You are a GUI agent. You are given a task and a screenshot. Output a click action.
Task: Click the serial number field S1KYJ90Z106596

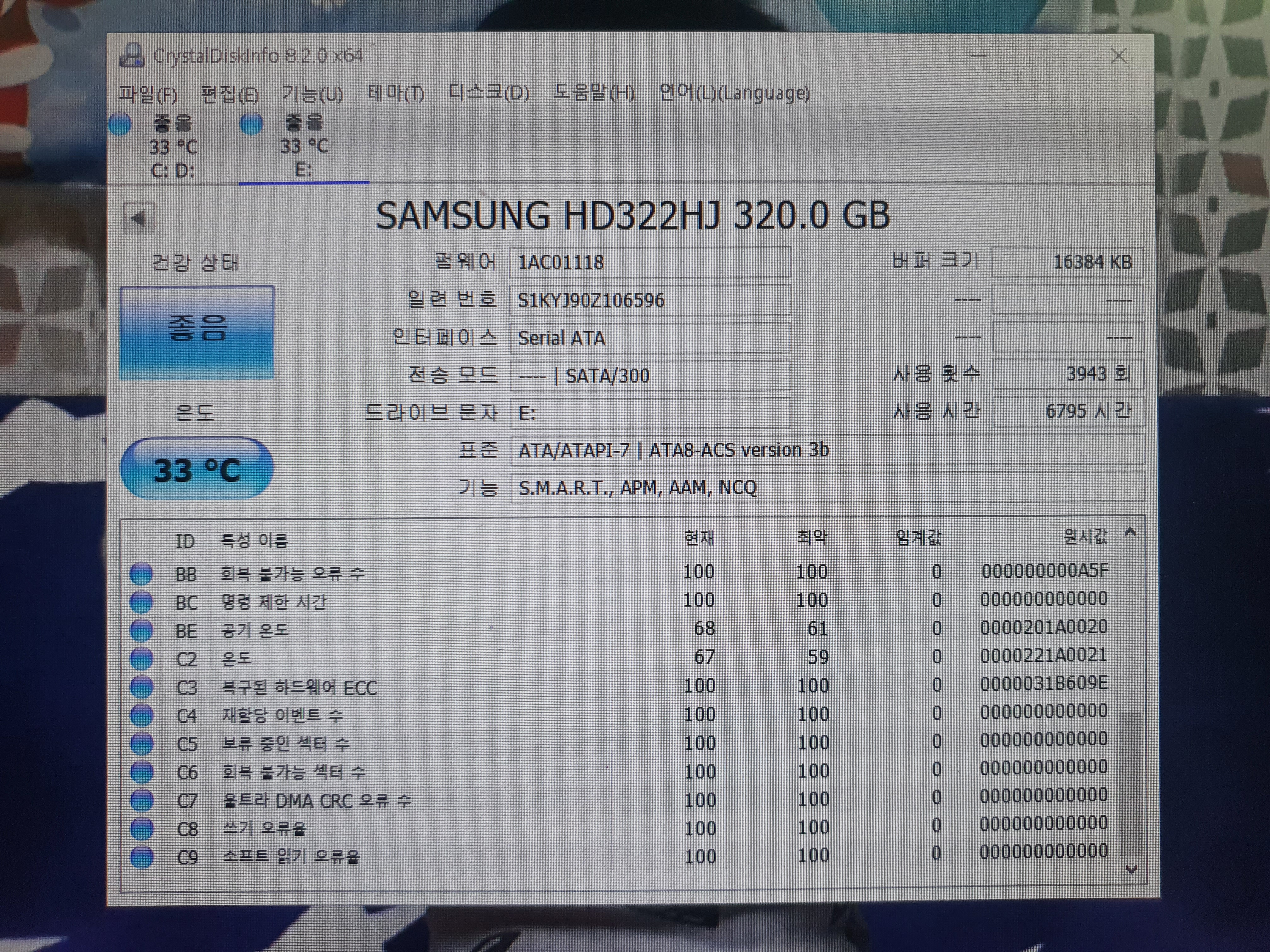point(650,300)
